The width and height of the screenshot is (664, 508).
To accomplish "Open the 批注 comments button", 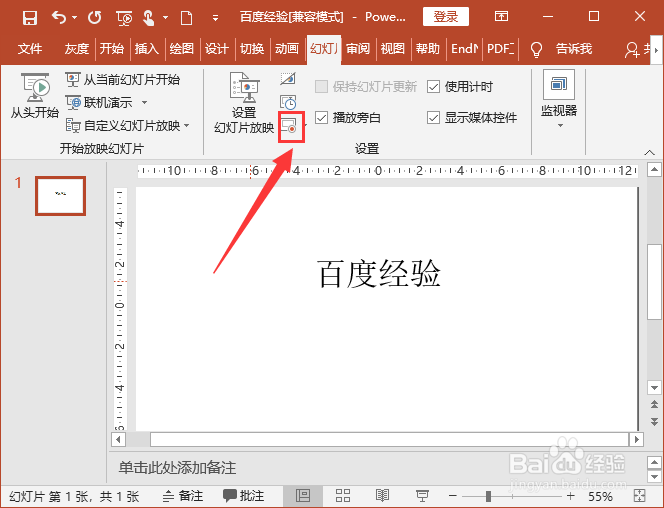I will click(x=244, y=496).
